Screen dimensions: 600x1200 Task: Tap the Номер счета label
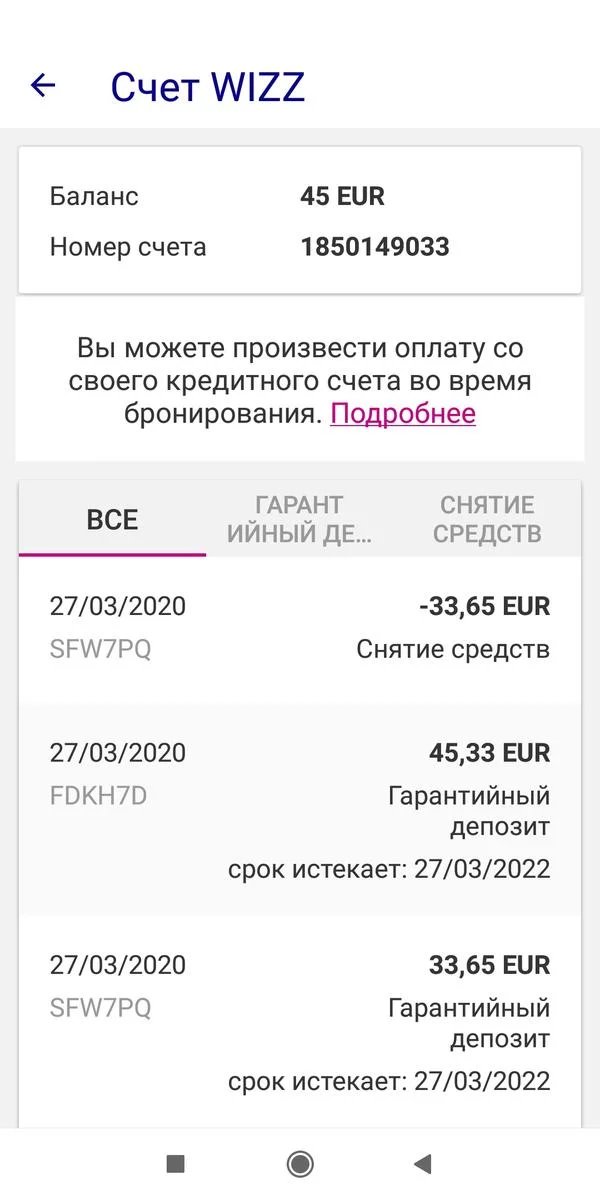[x=128, y=247]
